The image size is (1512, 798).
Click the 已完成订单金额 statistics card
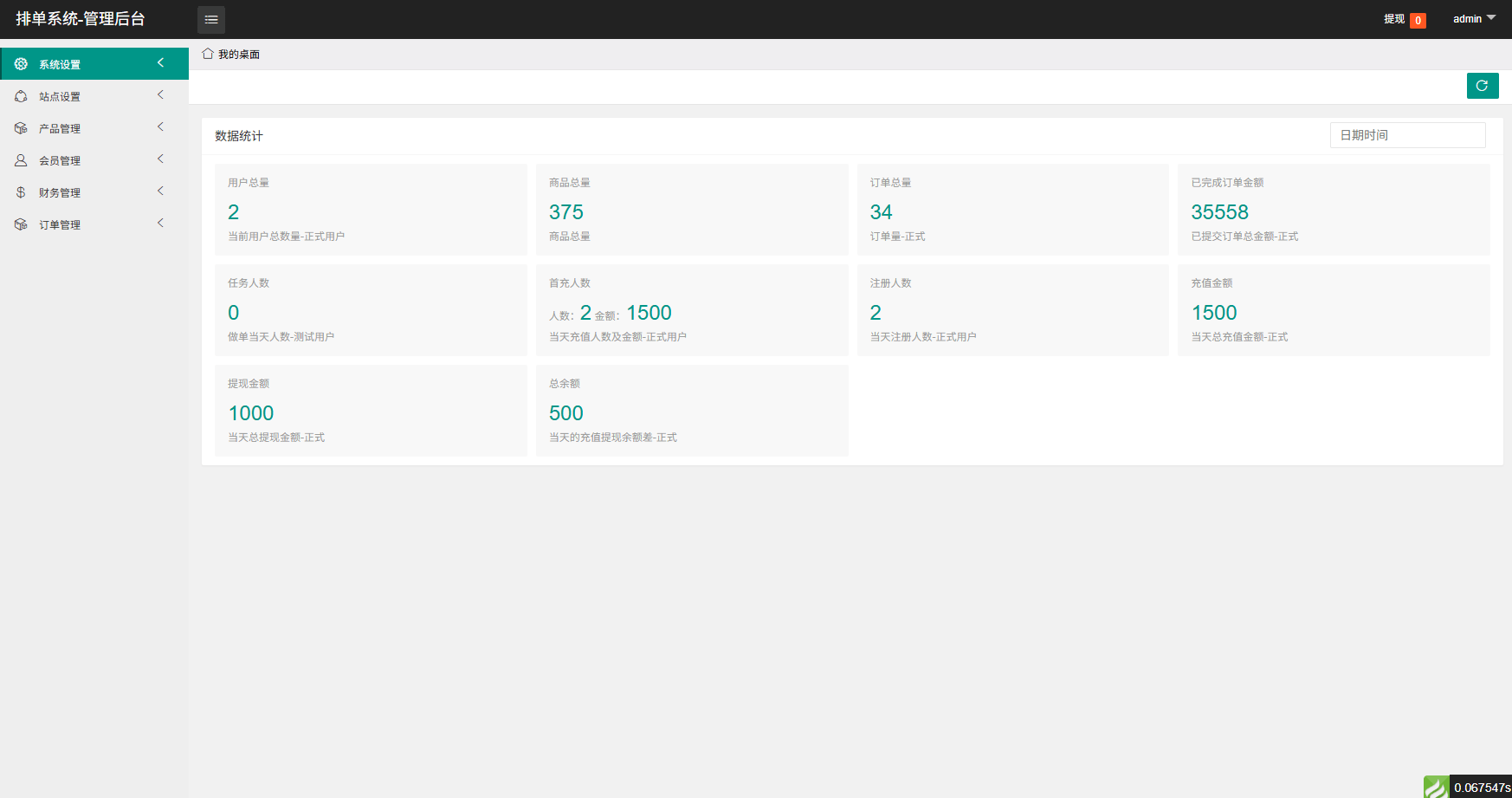coord(1333,210)
